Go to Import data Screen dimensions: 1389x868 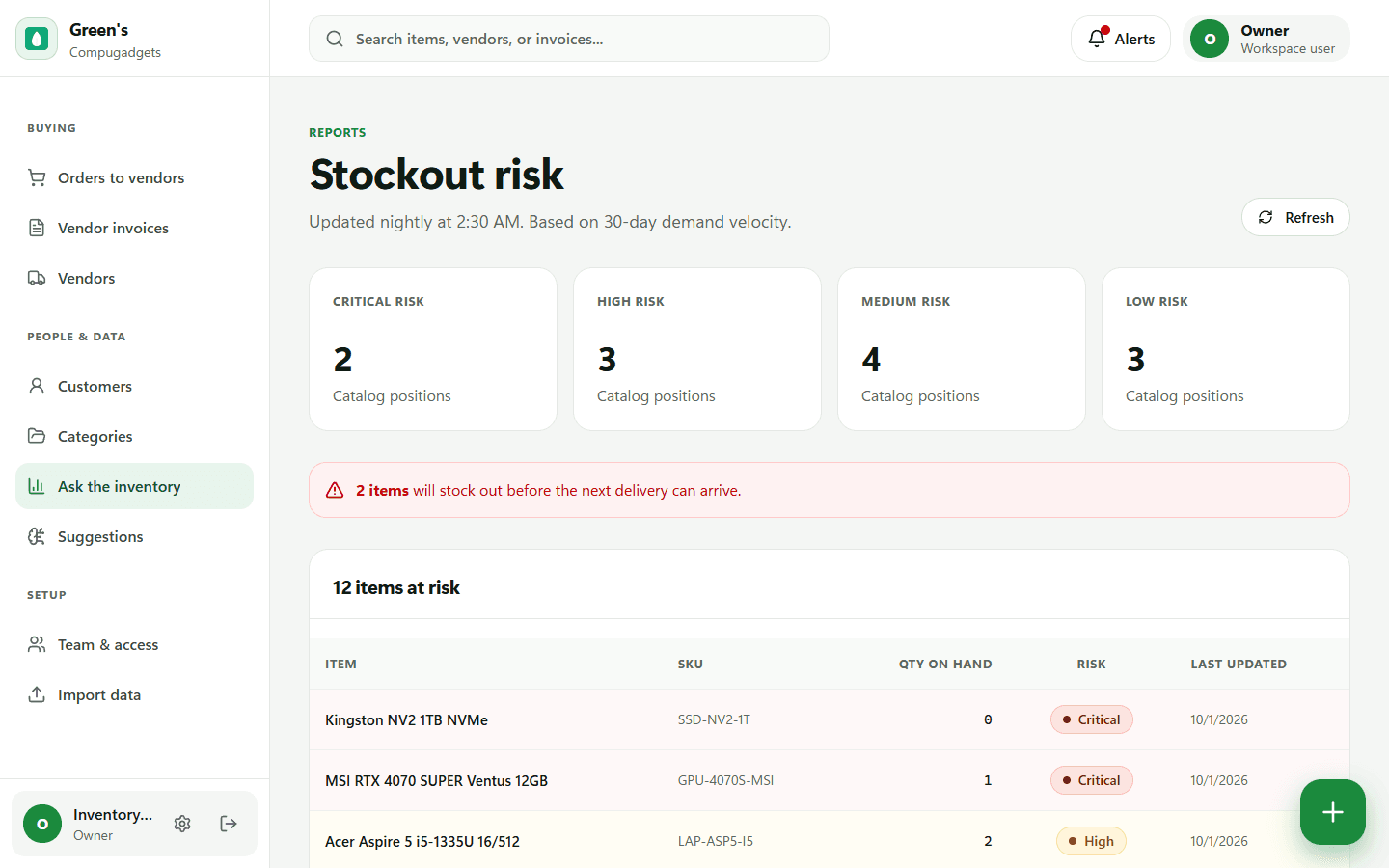point(134,694)
